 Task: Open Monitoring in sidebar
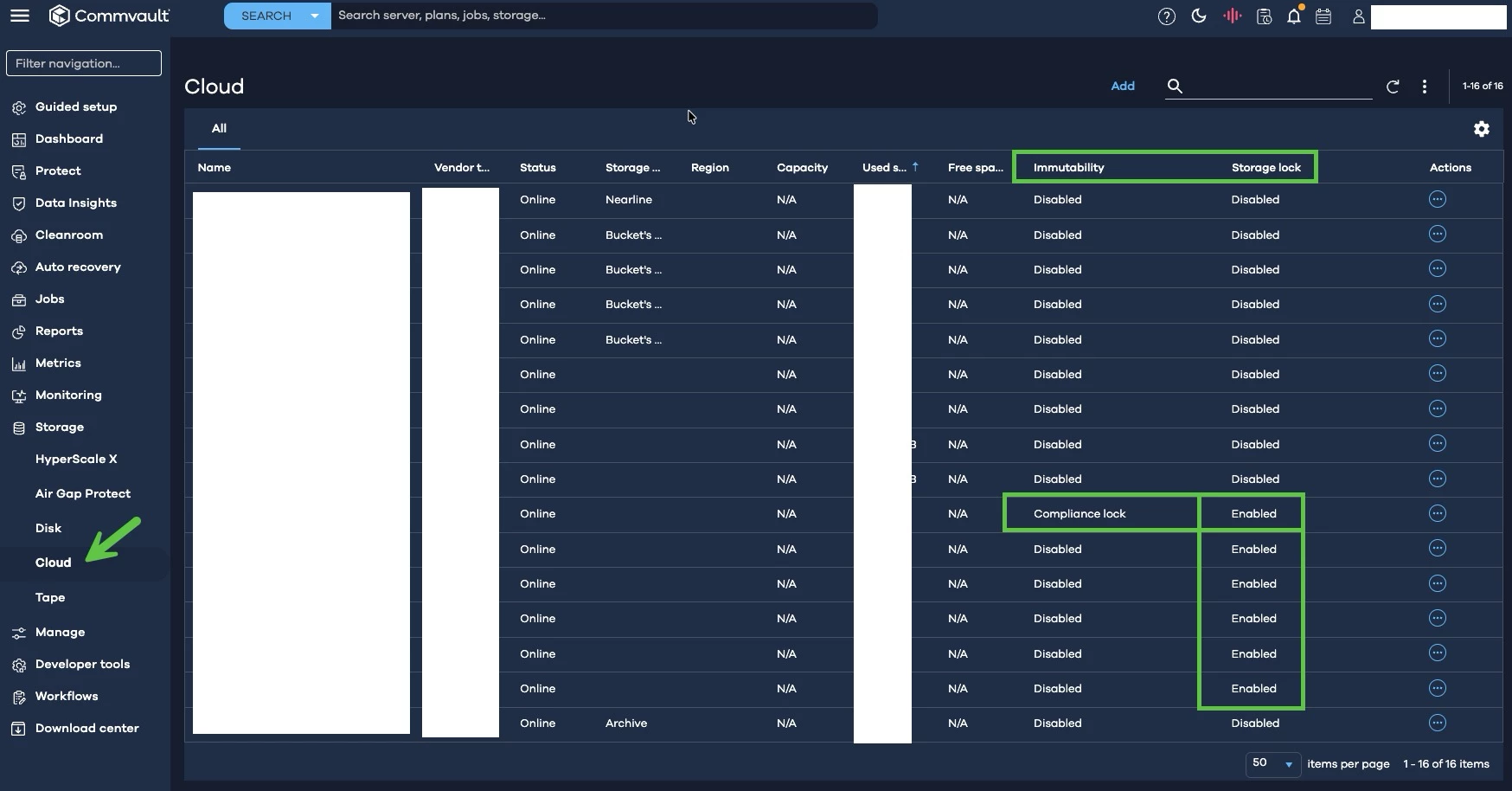tap(68, 395)
